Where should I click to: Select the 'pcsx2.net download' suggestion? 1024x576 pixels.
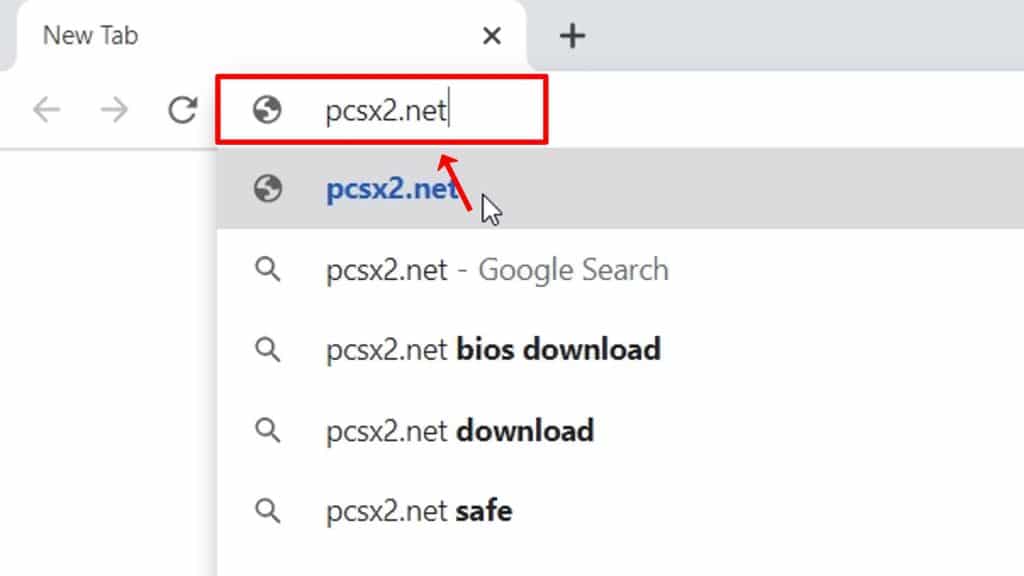460,431
